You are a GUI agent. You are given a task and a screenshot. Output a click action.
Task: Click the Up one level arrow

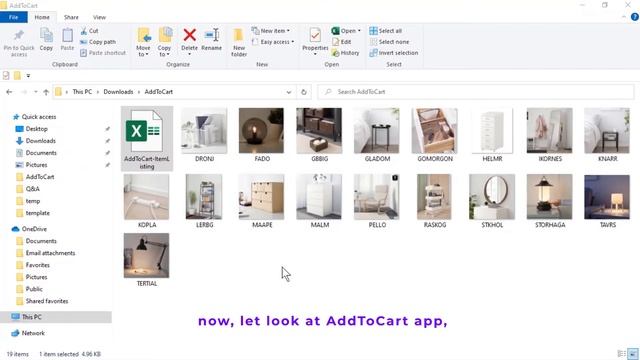pos(46,92)
